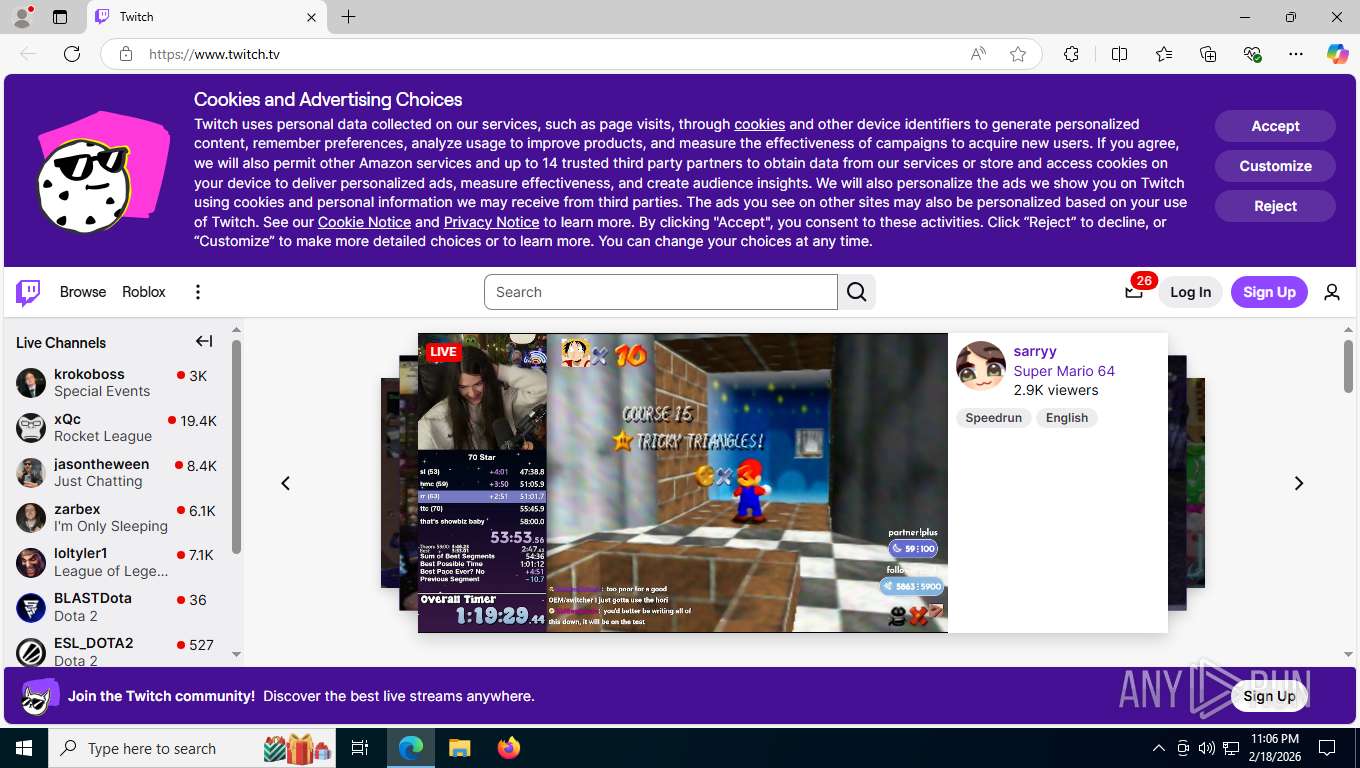1360x768 pixels.
Task: Customize cookie choices
Action: pyautogui.click(x=1275, y=166)
